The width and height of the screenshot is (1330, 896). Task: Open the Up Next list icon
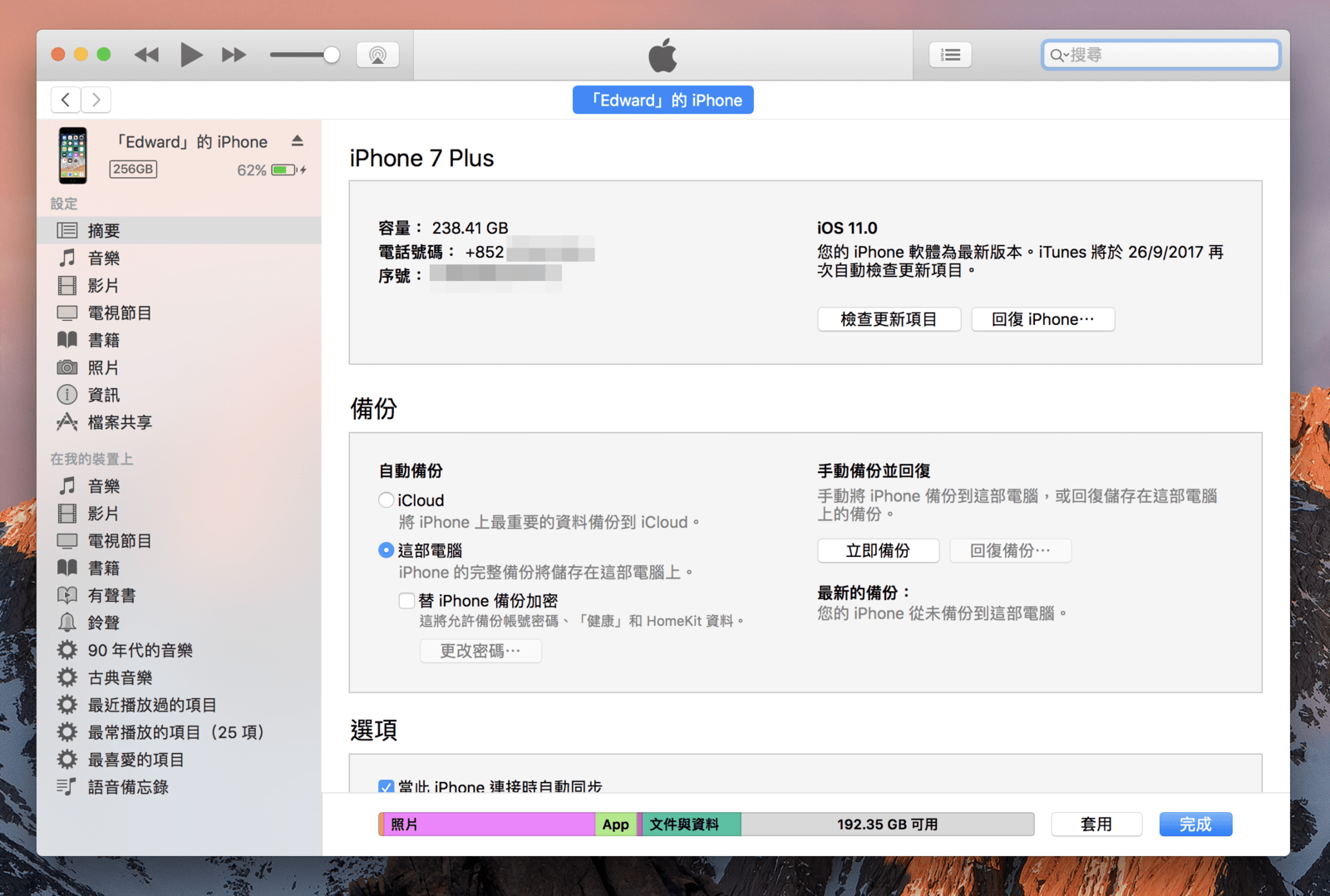pyautogui.click(x=950, y=56)
